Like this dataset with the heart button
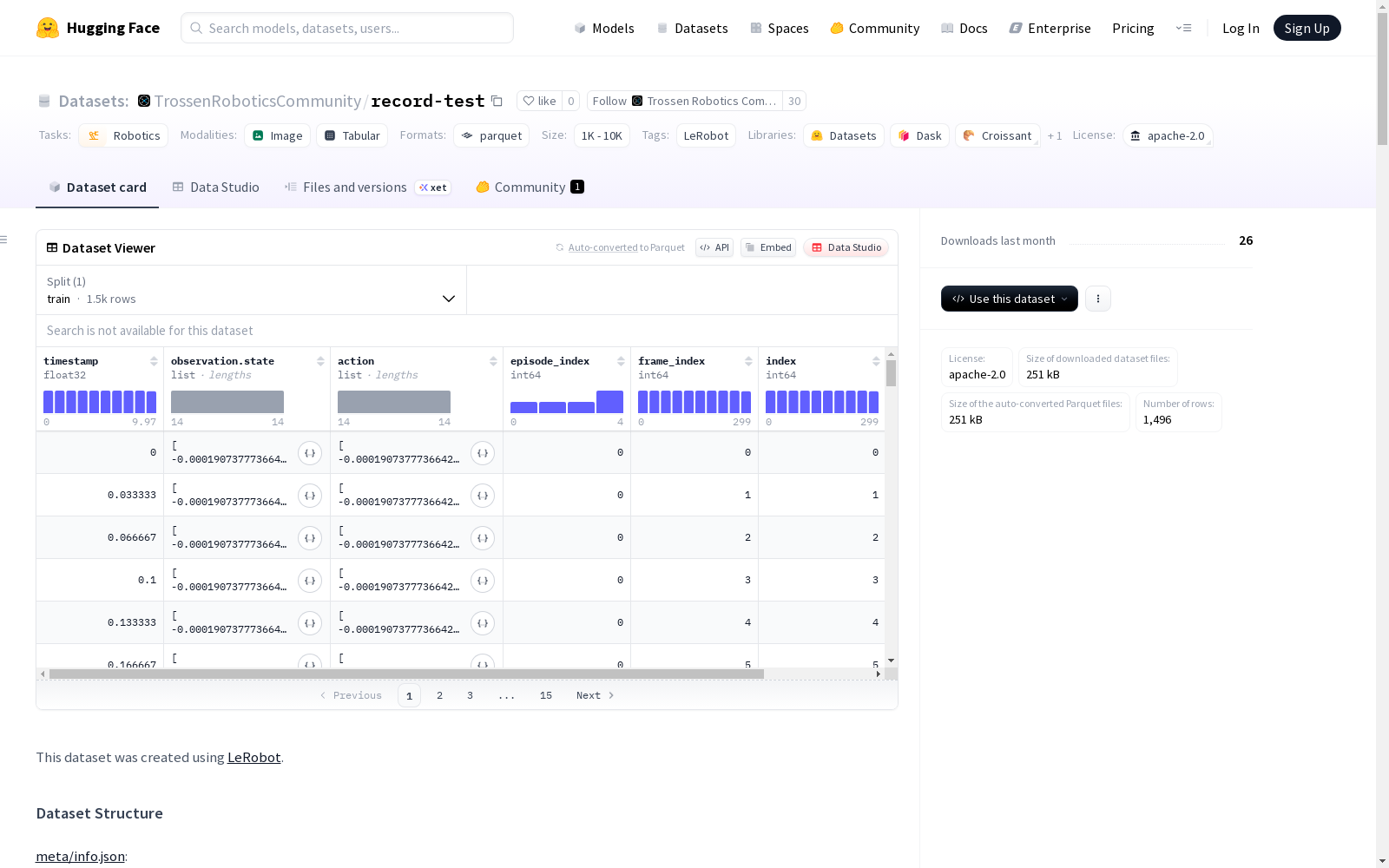The width and height of the screenshot is (1389, 868). coord(539,101)
